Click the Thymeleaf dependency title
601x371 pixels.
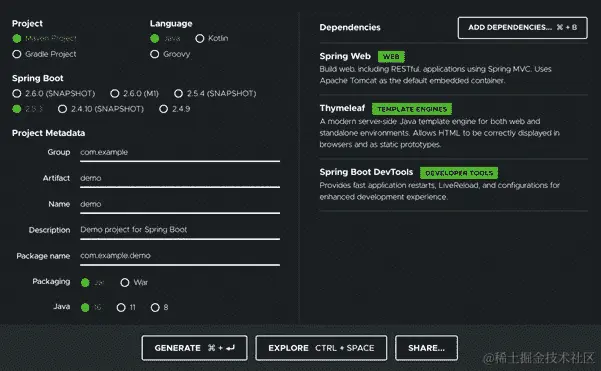[x=342, y=108]
